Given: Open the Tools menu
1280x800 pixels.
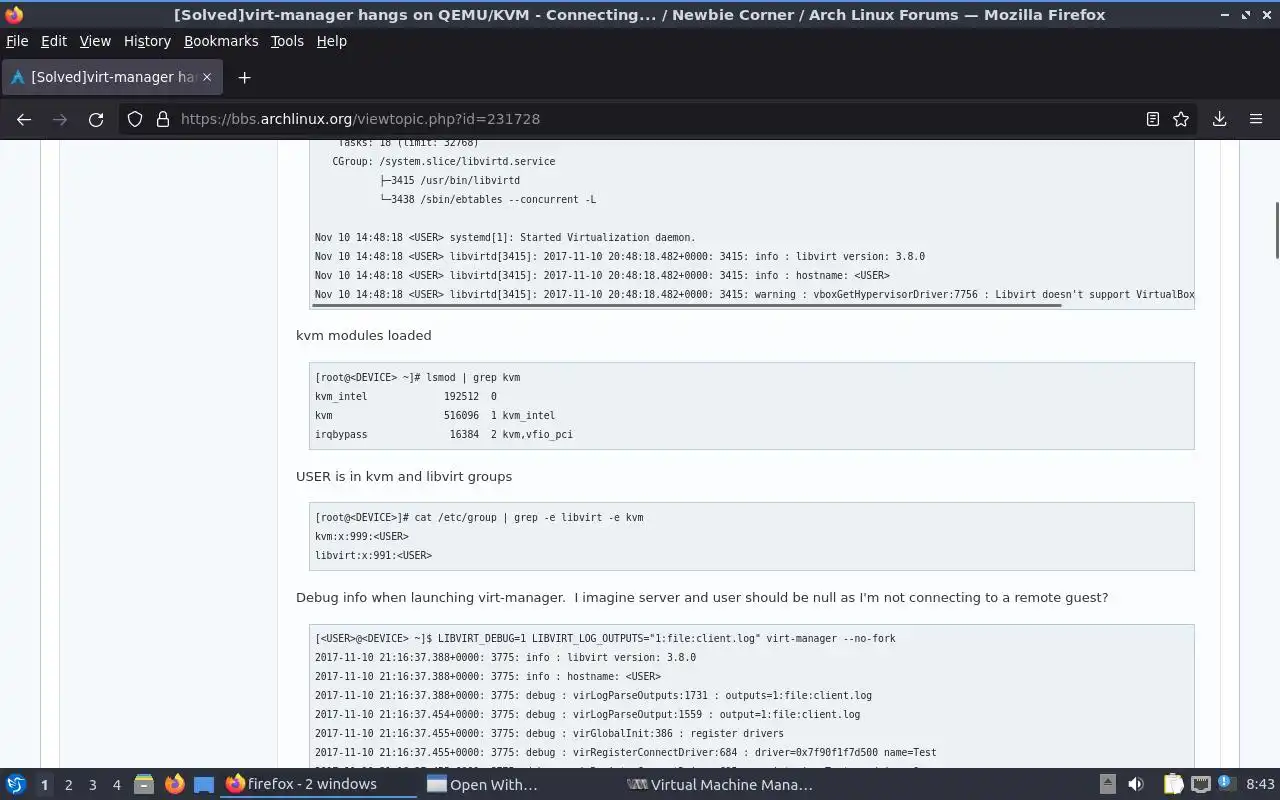Looking at the screenshot, I should (x=287, y=41).
